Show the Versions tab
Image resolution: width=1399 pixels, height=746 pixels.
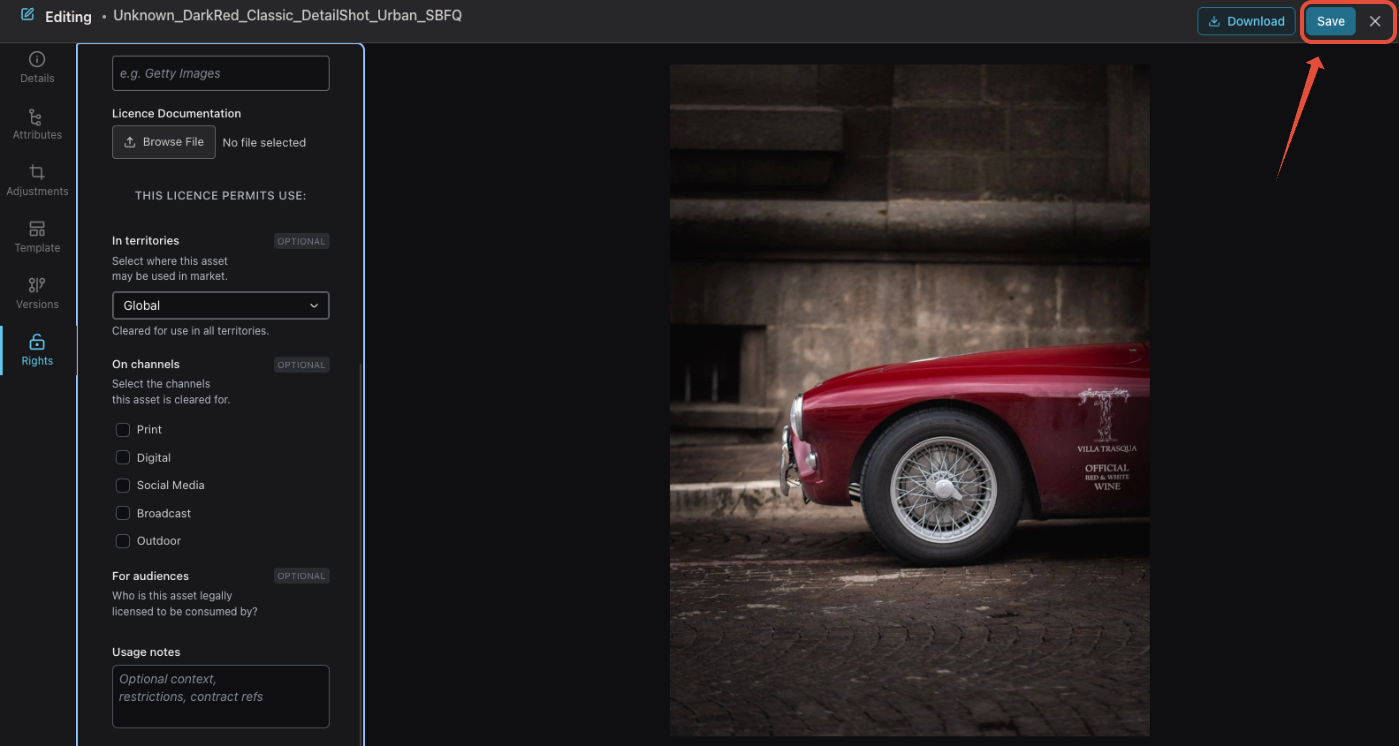[37, 294]
